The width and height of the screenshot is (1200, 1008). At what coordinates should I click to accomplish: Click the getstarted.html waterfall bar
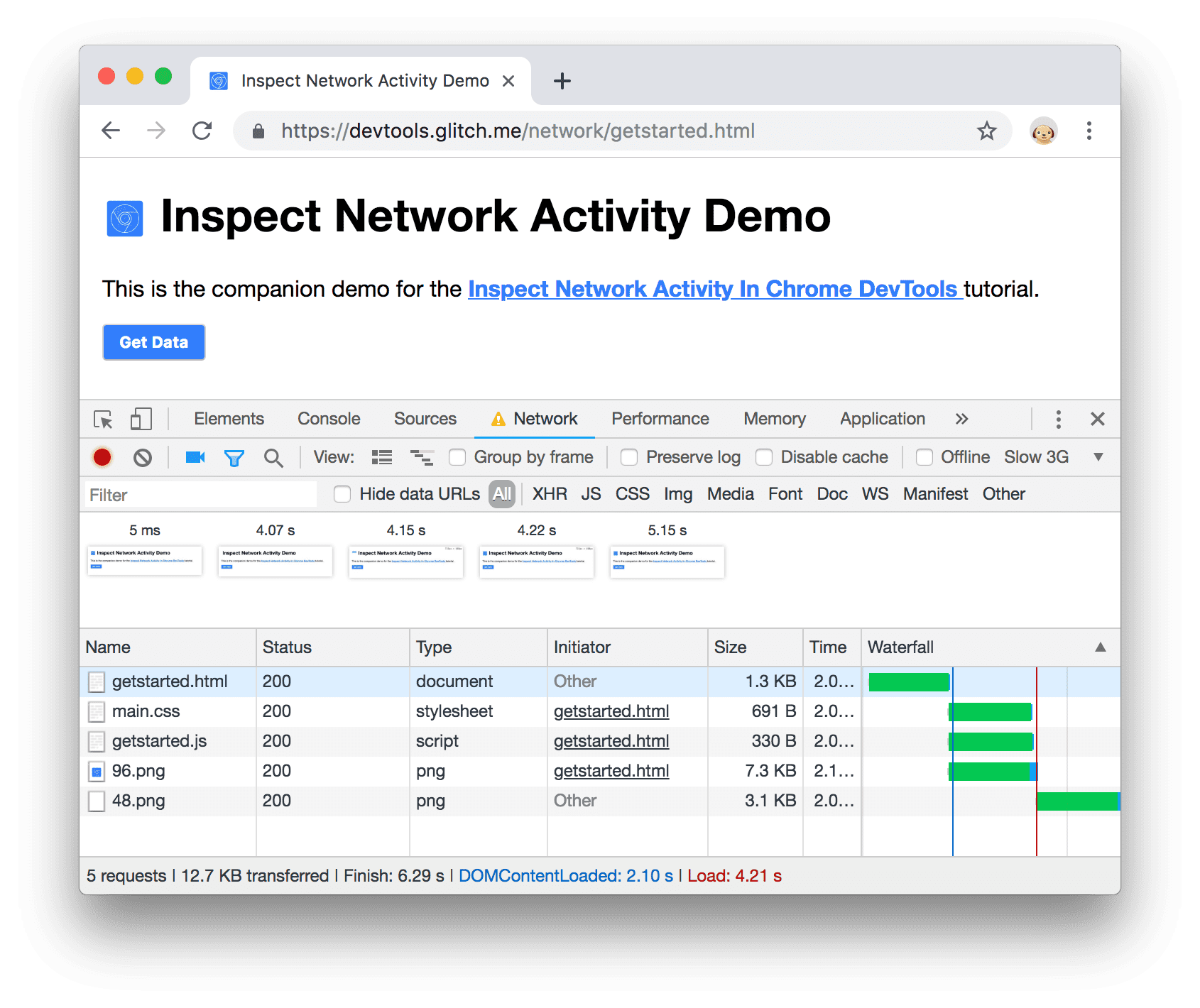click(x=909, y=682)
